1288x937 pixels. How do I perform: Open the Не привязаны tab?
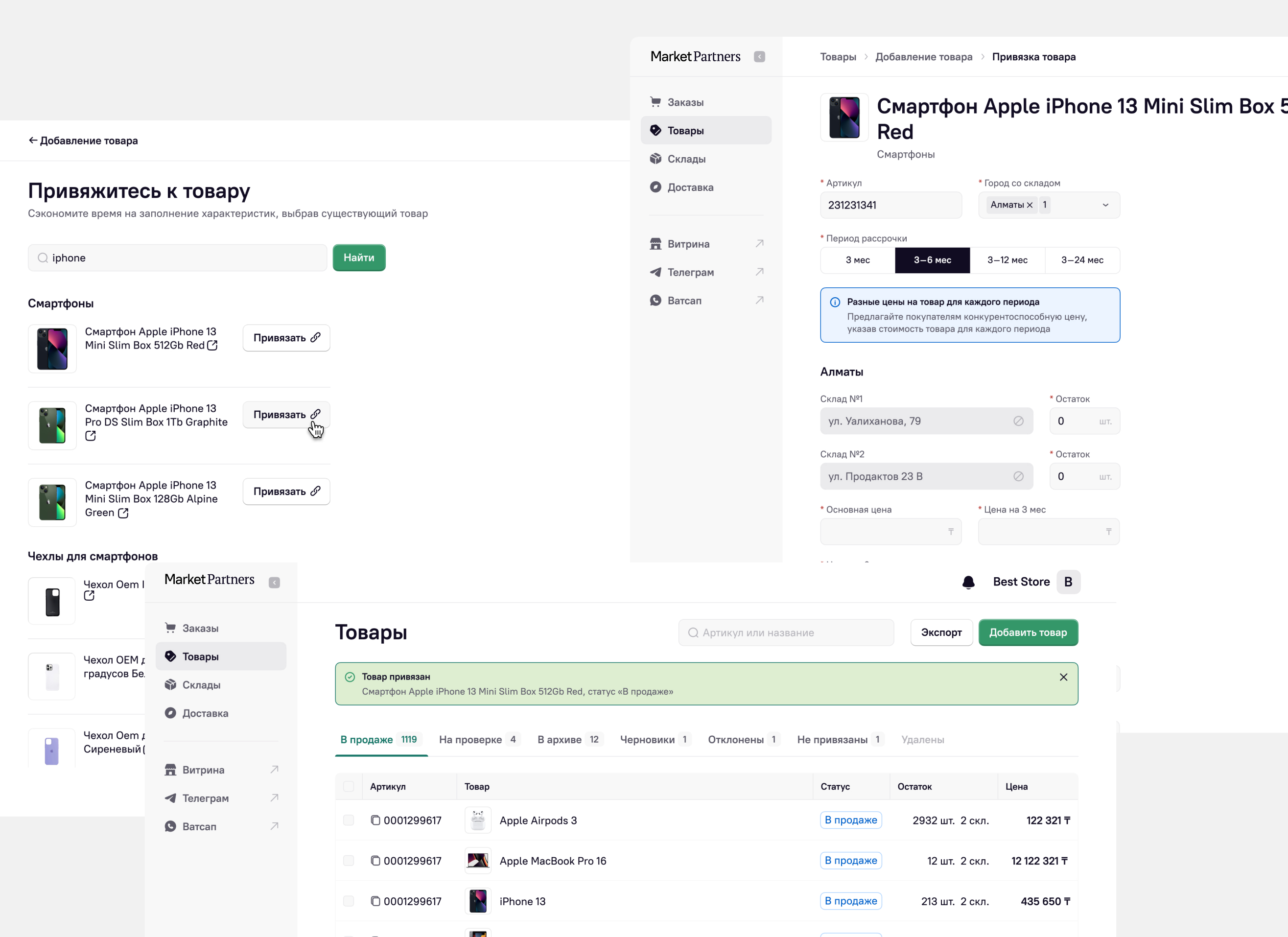[841, 739]
